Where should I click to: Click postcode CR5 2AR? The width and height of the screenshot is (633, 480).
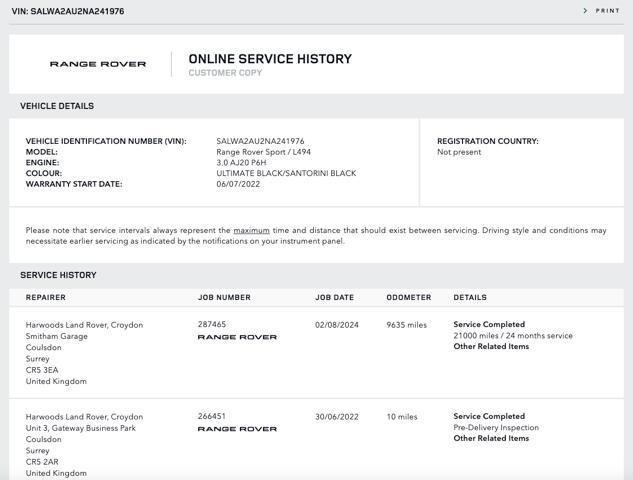tap(42, 462)
